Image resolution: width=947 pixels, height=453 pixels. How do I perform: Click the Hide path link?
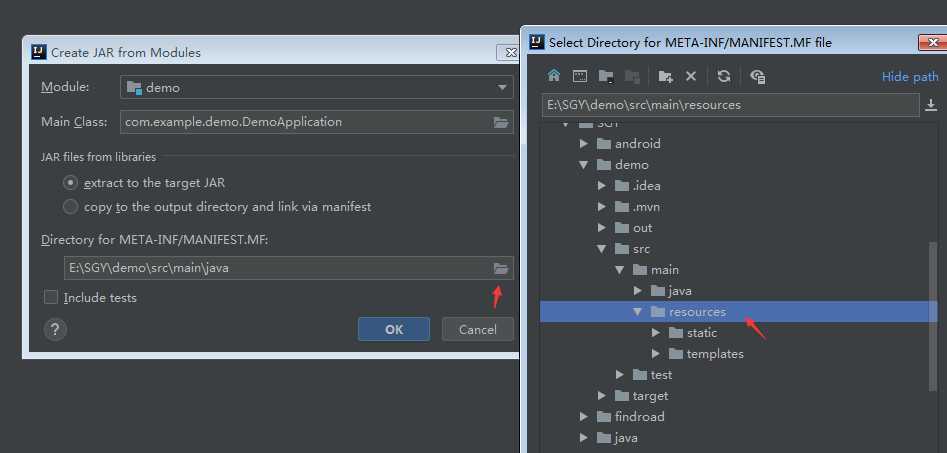point(910,77)
